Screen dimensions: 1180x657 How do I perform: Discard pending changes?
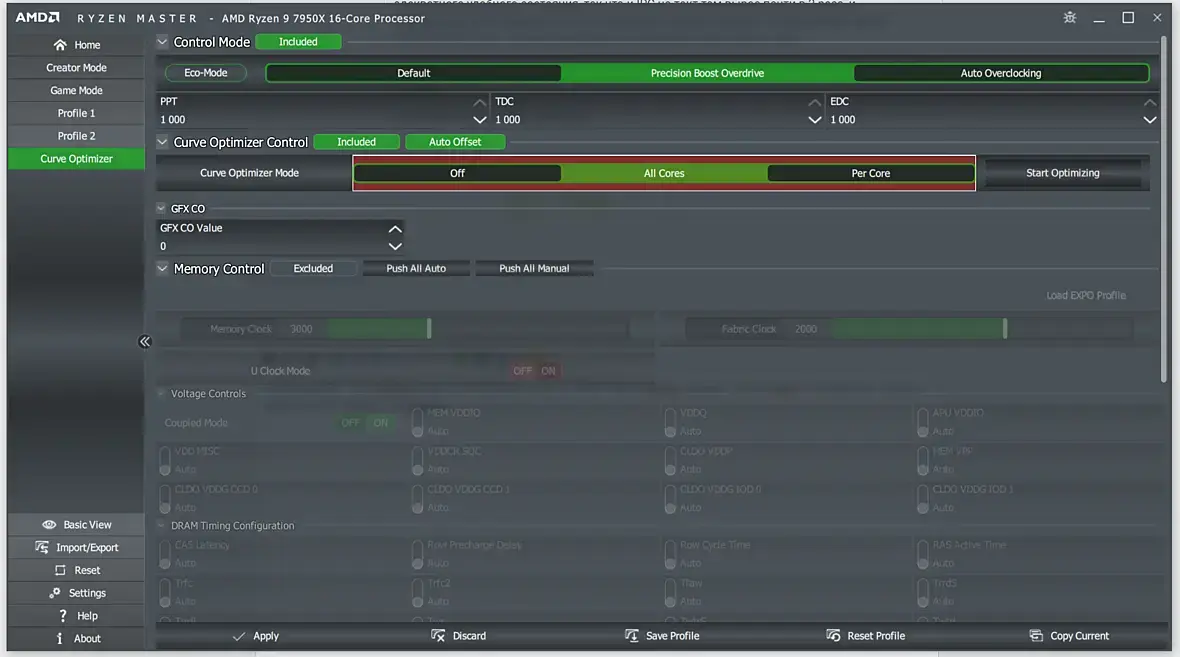coord(458,636)
